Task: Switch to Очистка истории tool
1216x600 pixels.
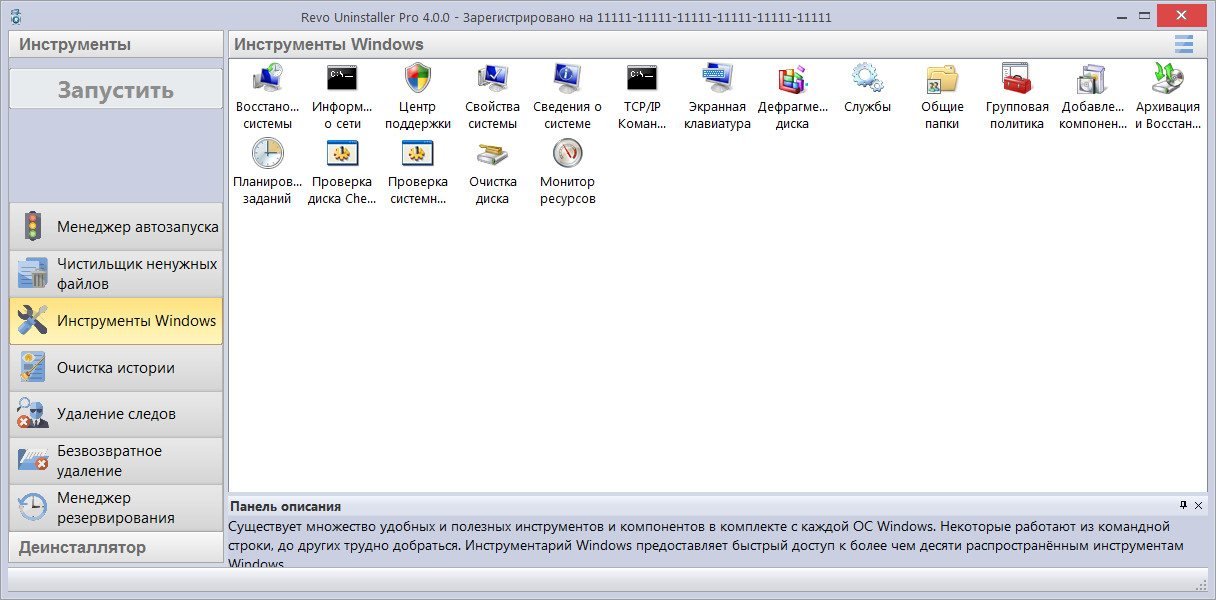Action: tap(116, 367)
